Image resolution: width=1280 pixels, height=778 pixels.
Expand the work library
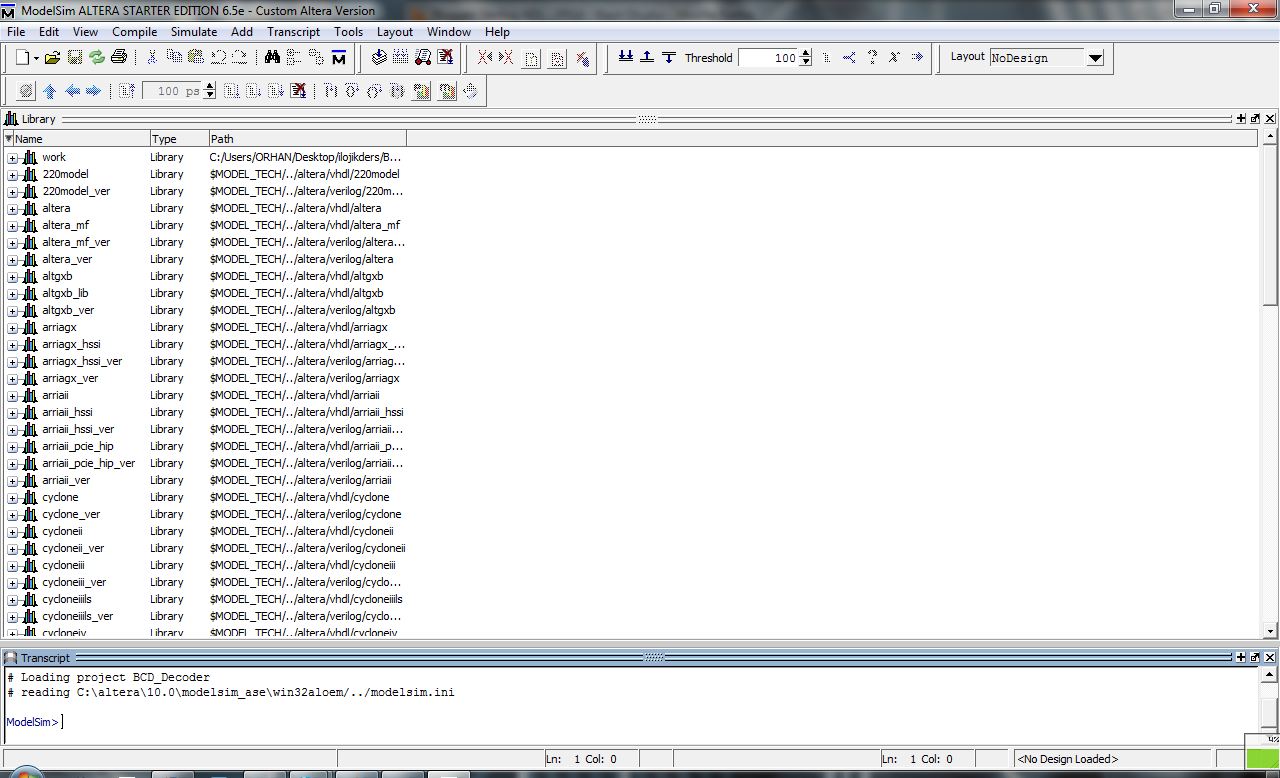pos(12,158)
